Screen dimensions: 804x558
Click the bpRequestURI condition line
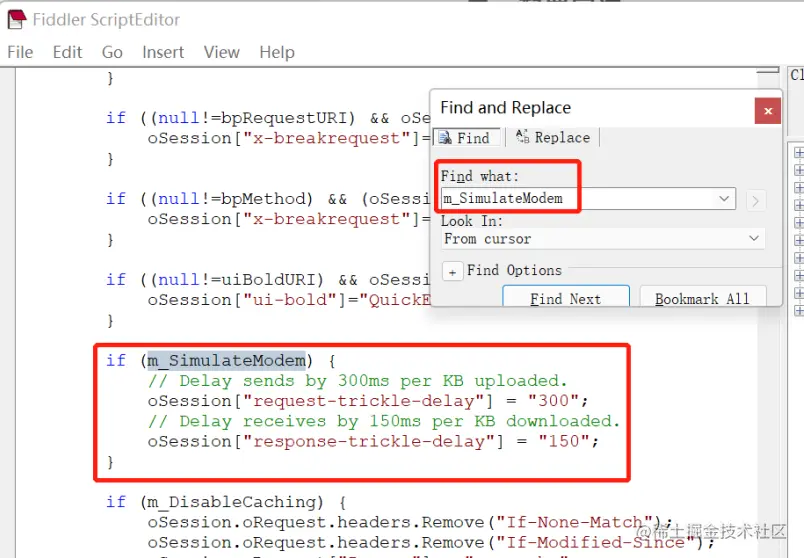pos(267,118)
